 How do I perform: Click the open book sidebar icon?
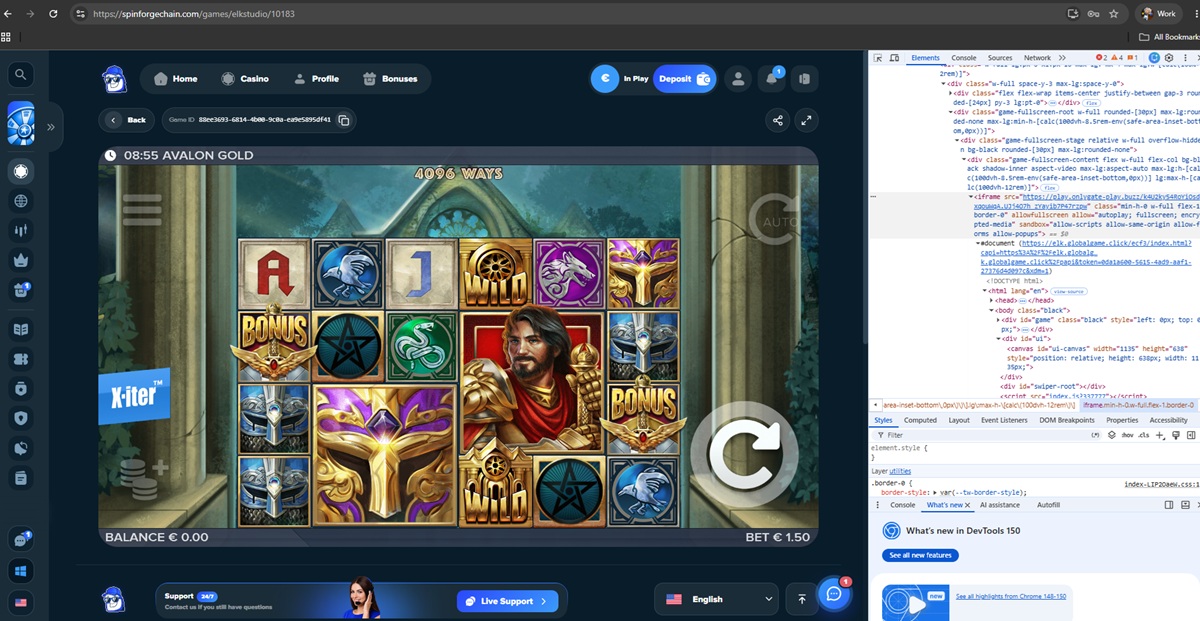coord(21,329)
